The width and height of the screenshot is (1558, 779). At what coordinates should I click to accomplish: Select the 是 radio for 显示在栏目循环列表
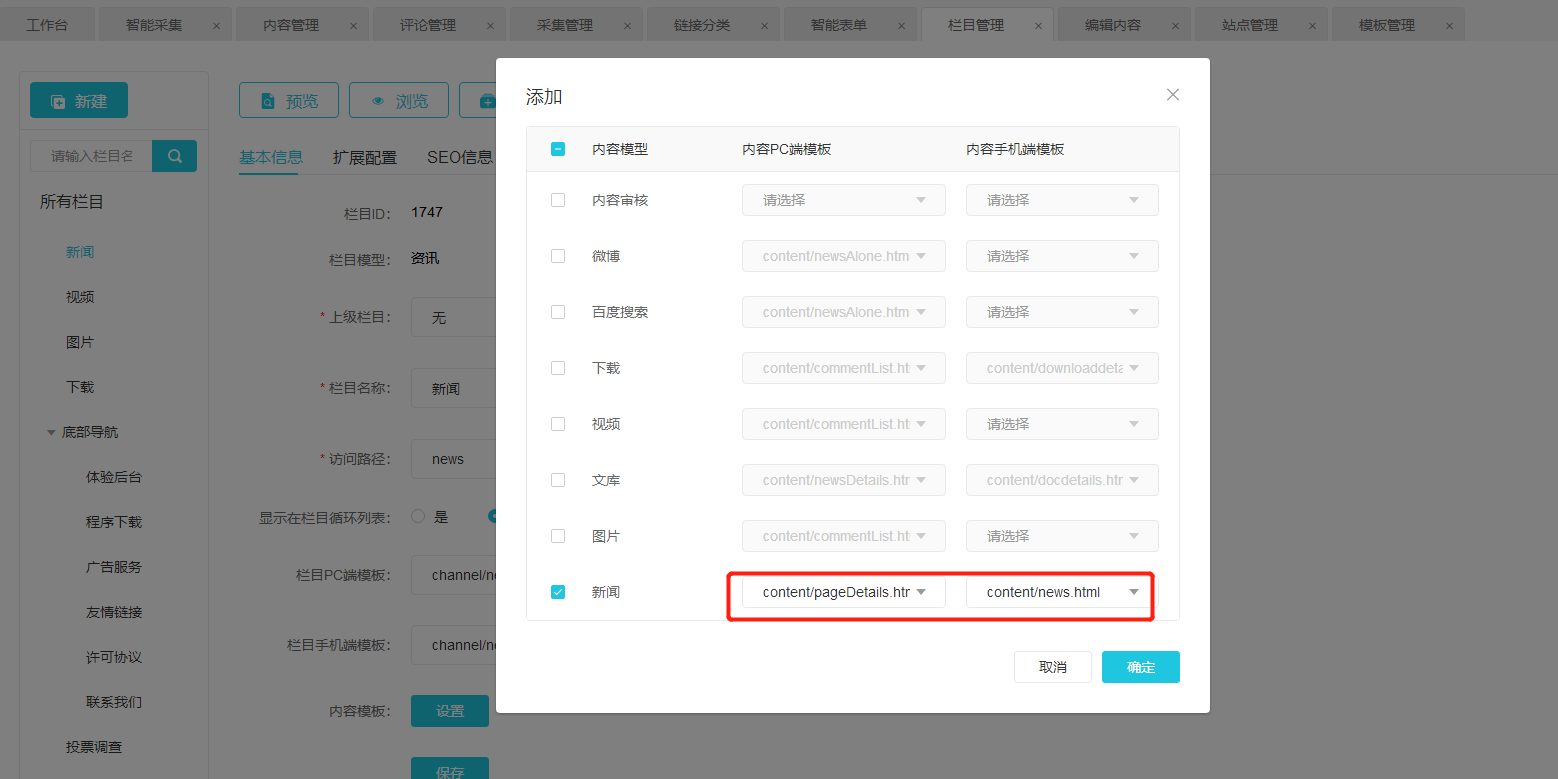(418, 517)
